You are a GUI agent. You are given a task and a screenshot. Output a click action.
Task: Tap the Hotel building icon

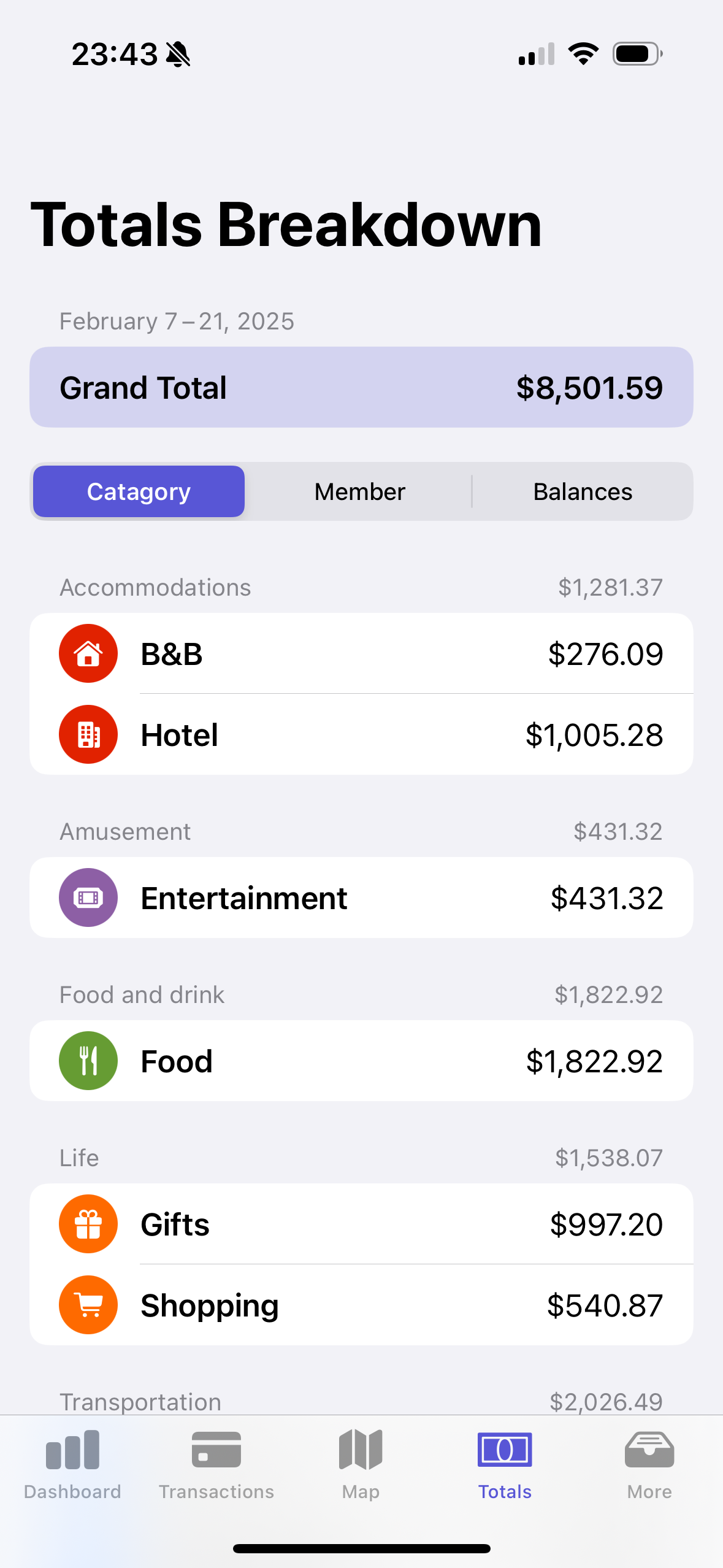88,734
